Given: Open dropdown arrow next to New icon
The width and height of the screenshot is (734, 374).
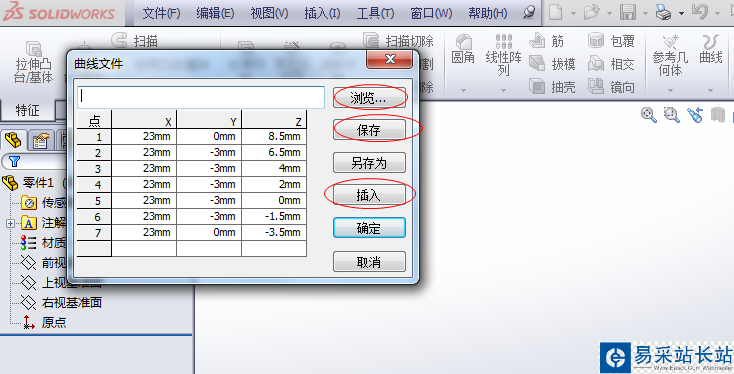Looking at the screenshot, I should [573, 13].
